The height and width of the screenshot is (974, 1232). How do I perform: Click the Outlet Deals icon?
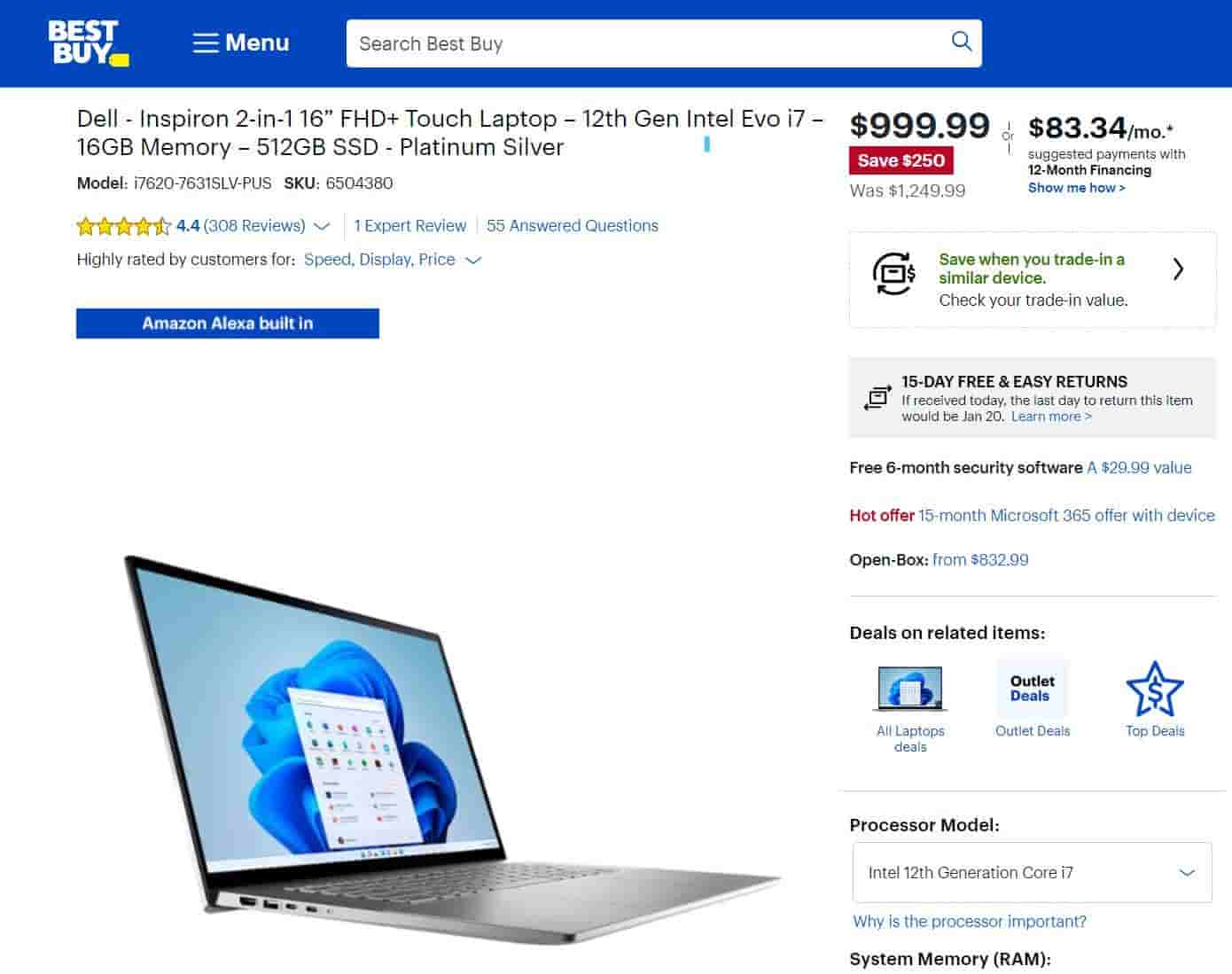click(x=1033, y=689)
